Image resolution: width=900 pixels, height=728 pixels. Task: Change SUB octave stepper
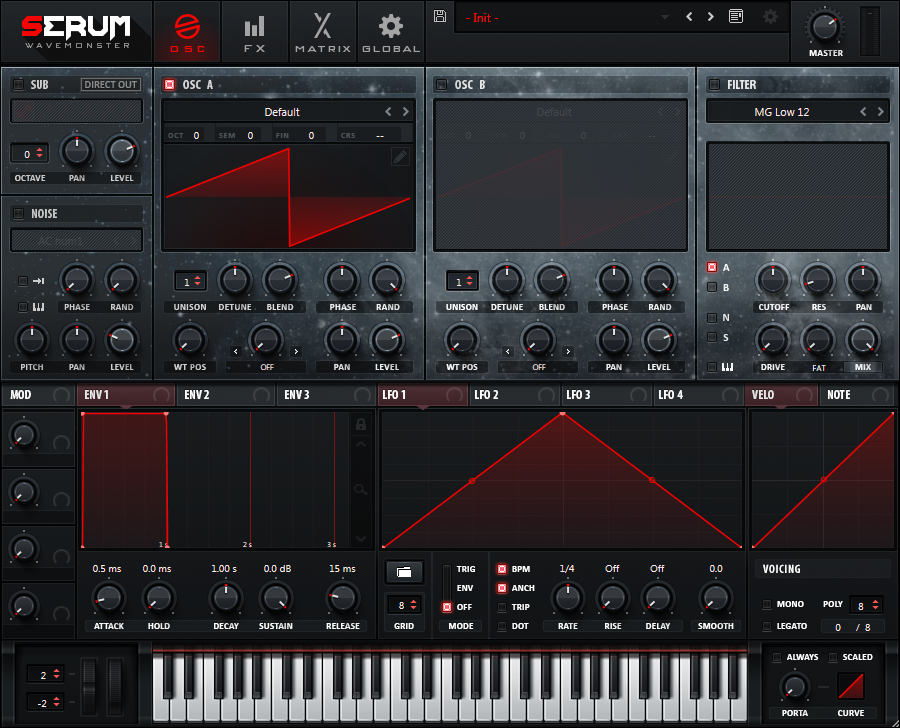pyautogui.click(x=30, y=153)
